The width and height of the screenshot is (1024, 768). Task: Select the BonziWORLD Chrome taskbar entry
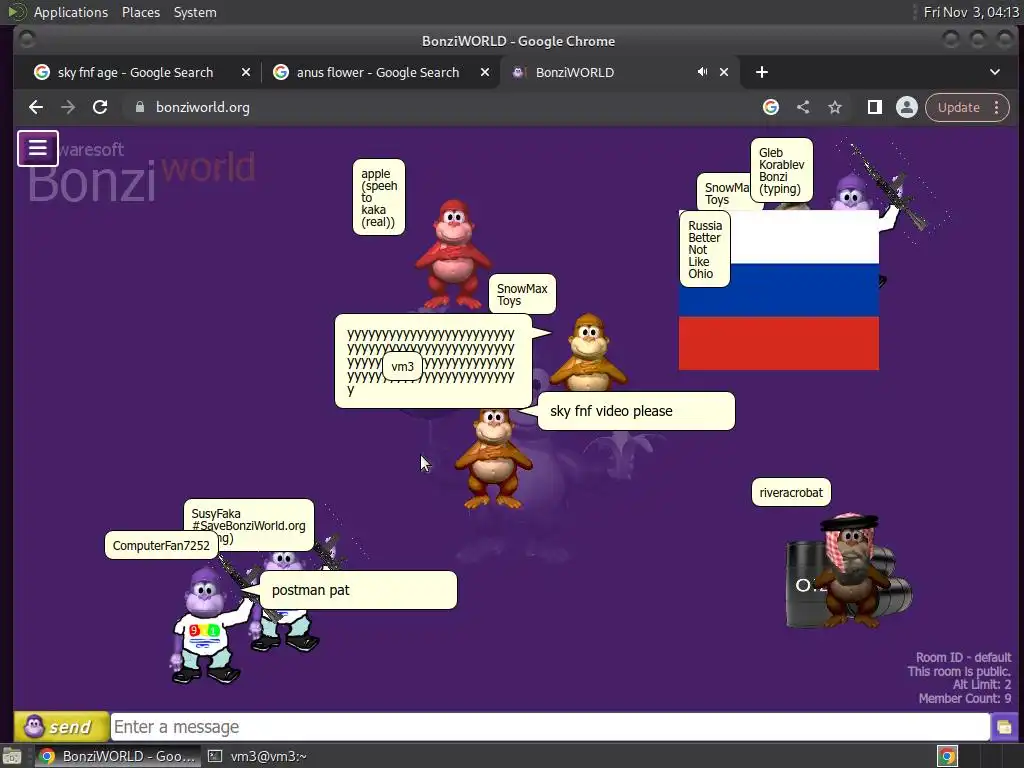[116, 756]
